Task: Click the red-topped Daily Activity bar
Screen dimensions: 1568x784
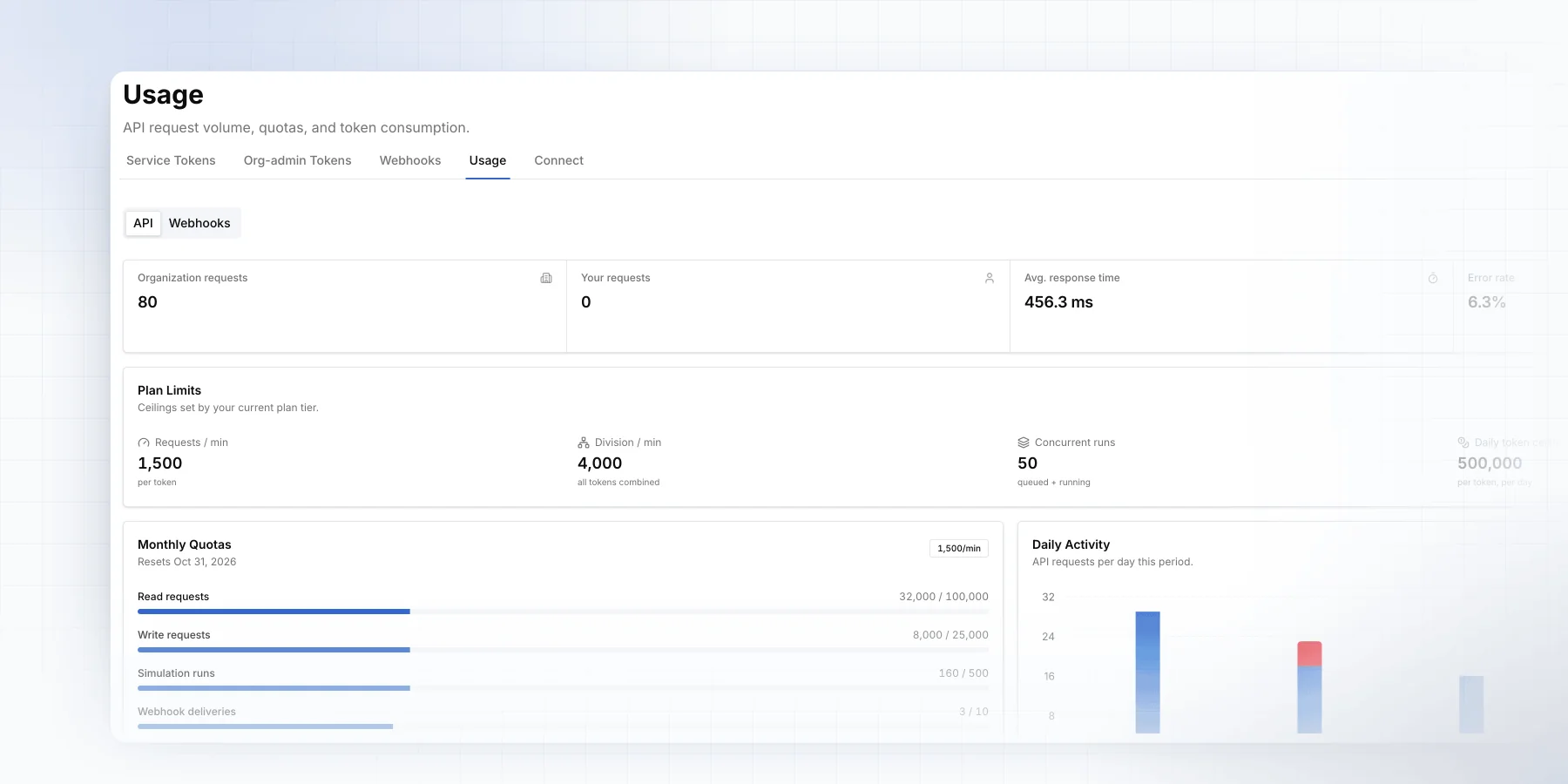Action: pos(1309,687)
